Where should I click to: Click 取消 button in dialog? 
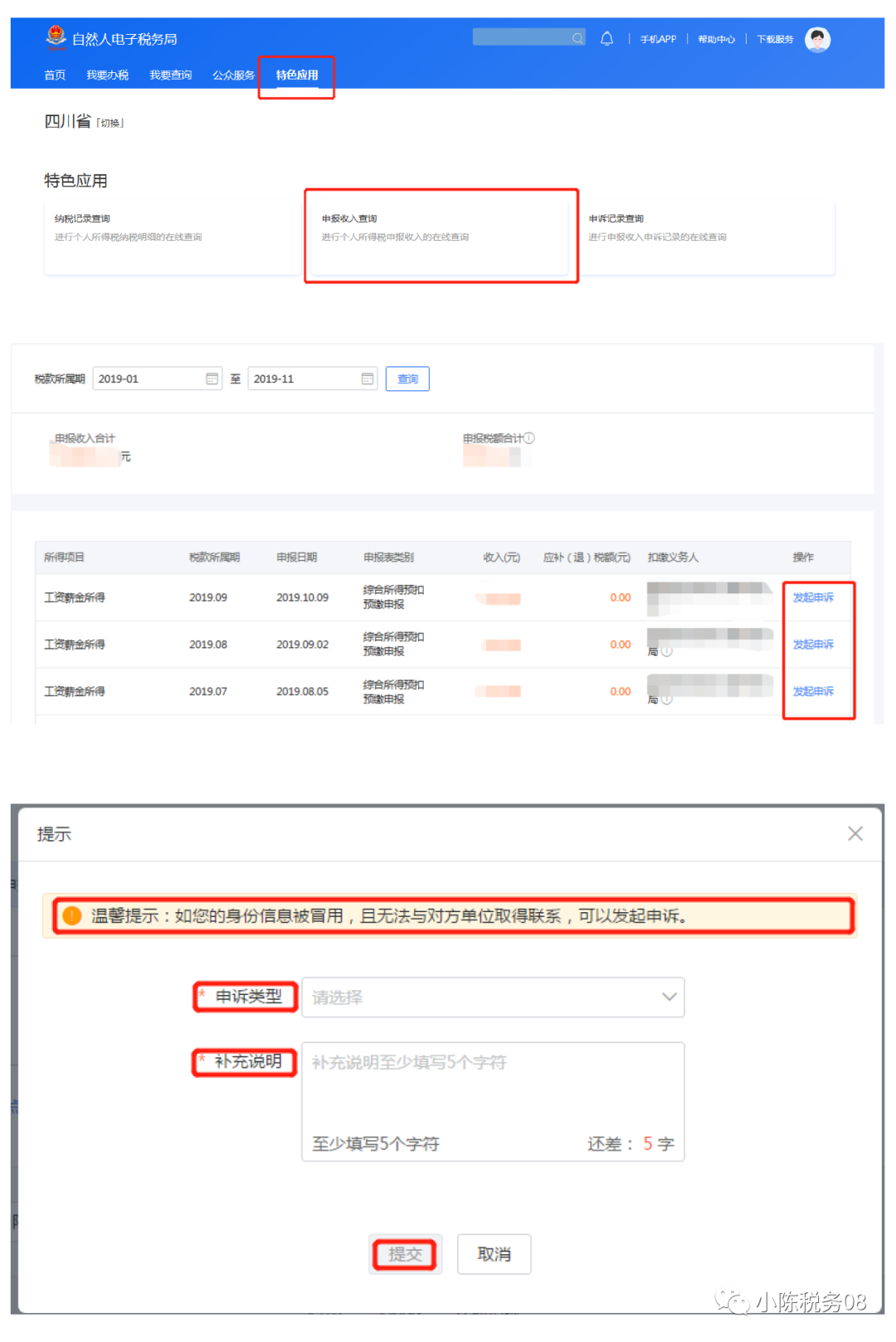pyautogui.click(x=494, y=1254)
